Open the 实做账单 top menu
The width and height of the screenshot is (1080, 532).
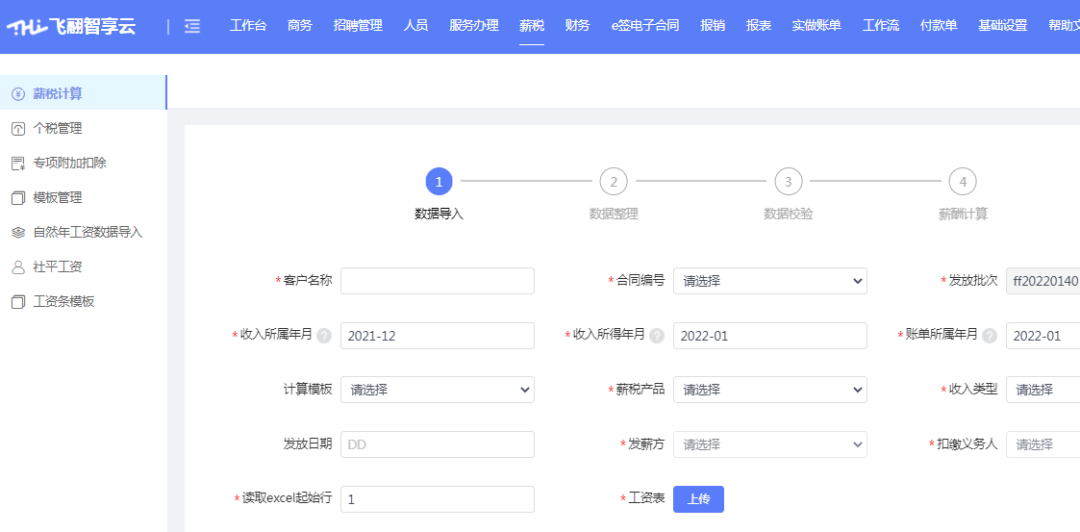(x=816, y=26)
